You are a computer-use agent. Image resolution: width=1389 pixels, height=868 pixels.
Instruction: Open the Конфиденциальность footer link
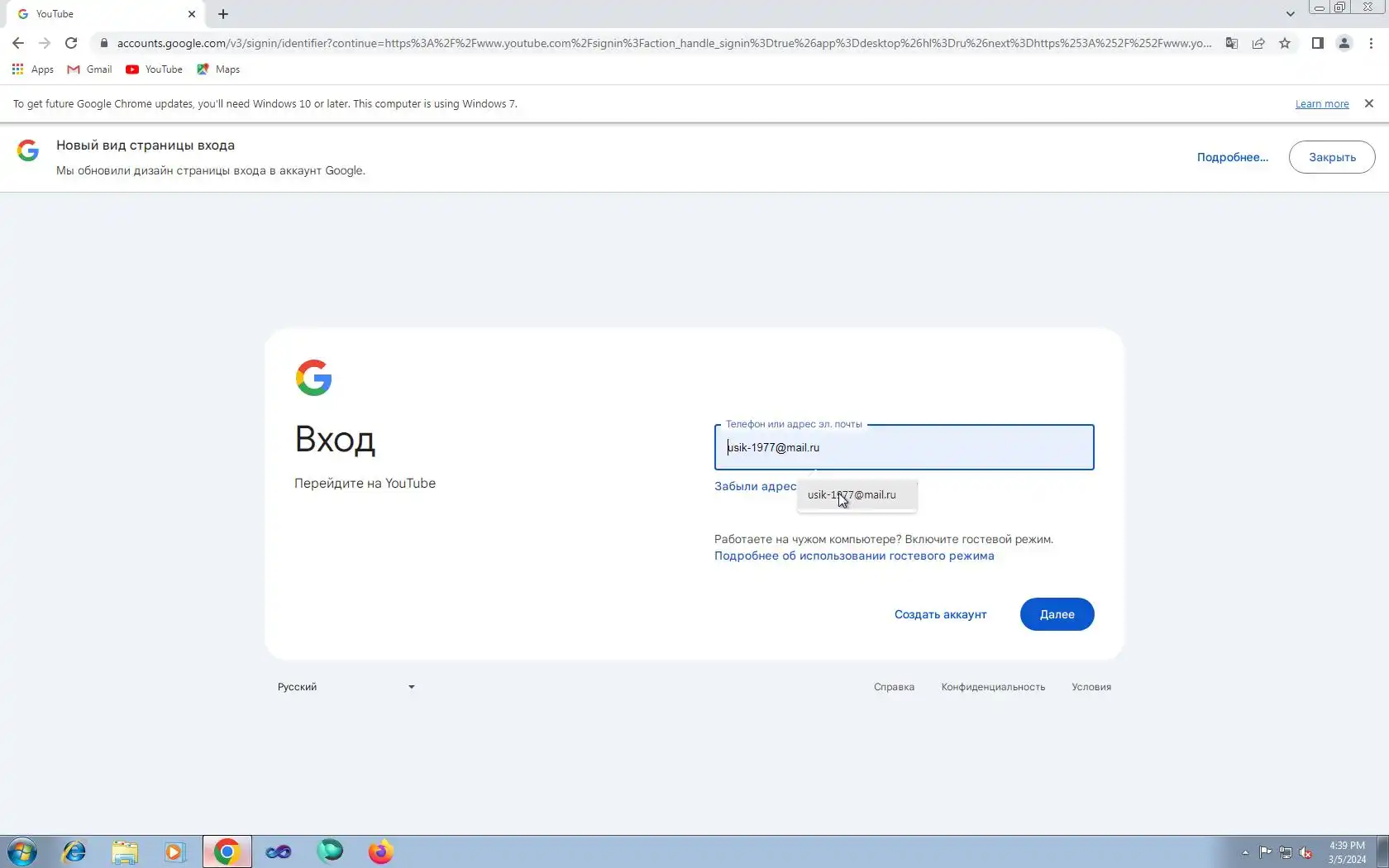tap(993, 687)
